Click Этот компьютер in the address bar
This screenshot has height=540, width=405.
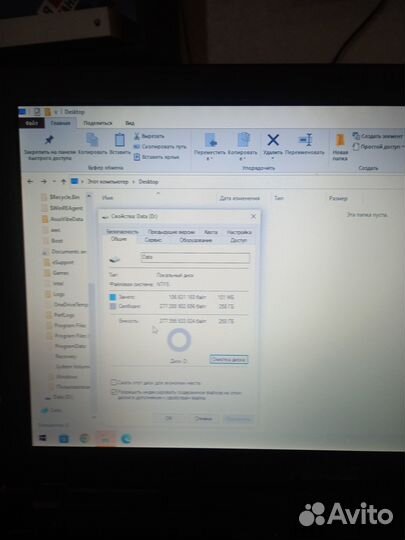108,181
